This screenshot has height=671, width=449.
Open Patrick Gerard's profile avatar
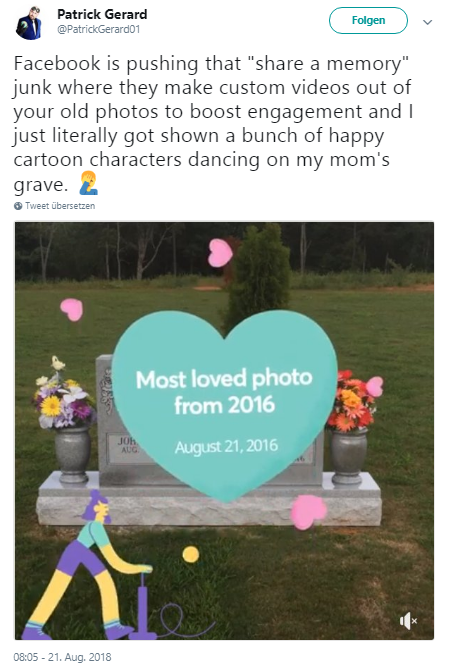(29, 24)
